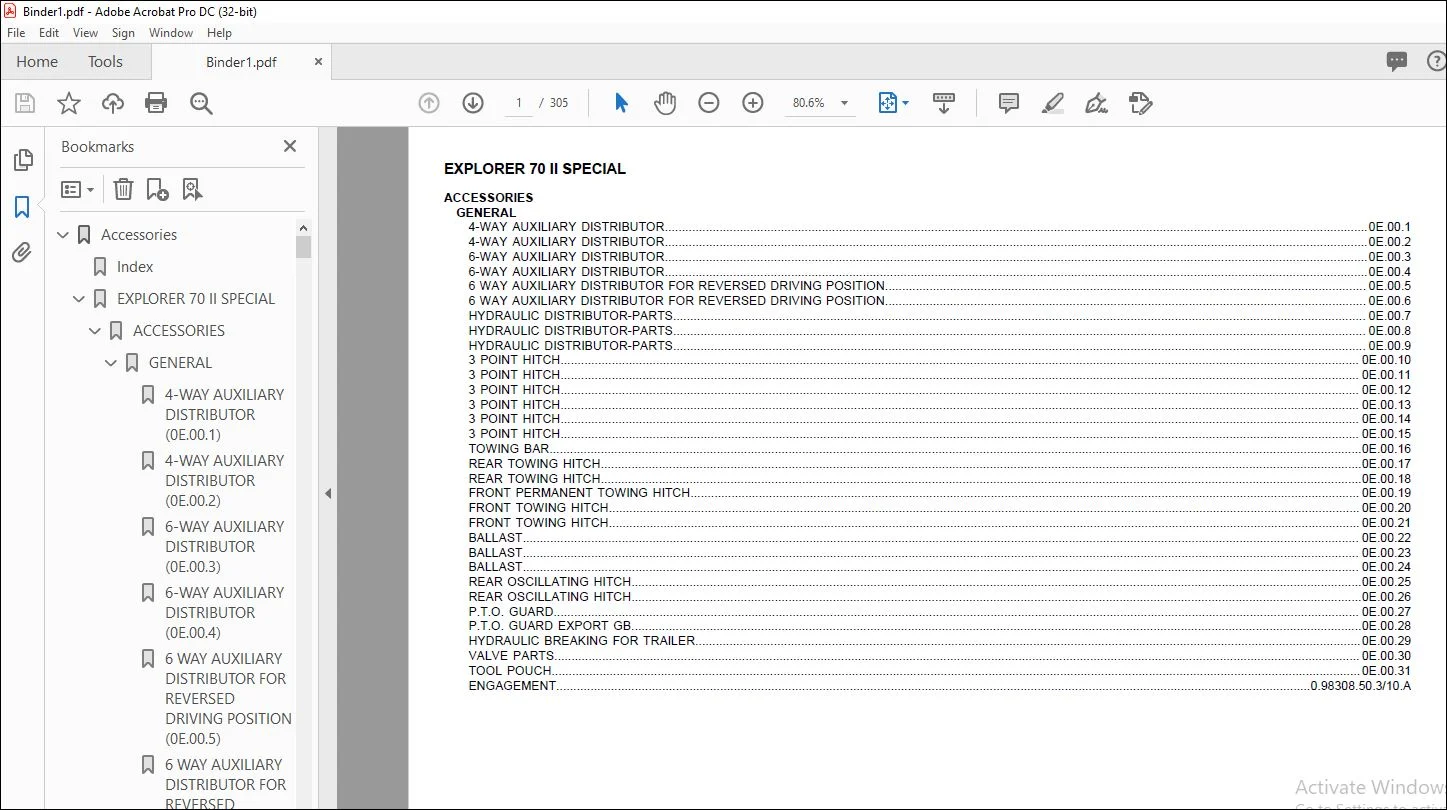The width and height of the screenshot is (1447, 810).
Task: Open the Edit menu
Action: coord(49,33)
